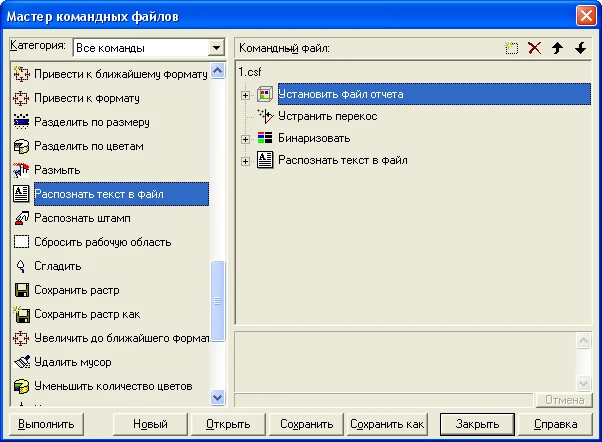Screen dimensions: 602x442
Task: Click the Справка help button
Action: [555, 424]
